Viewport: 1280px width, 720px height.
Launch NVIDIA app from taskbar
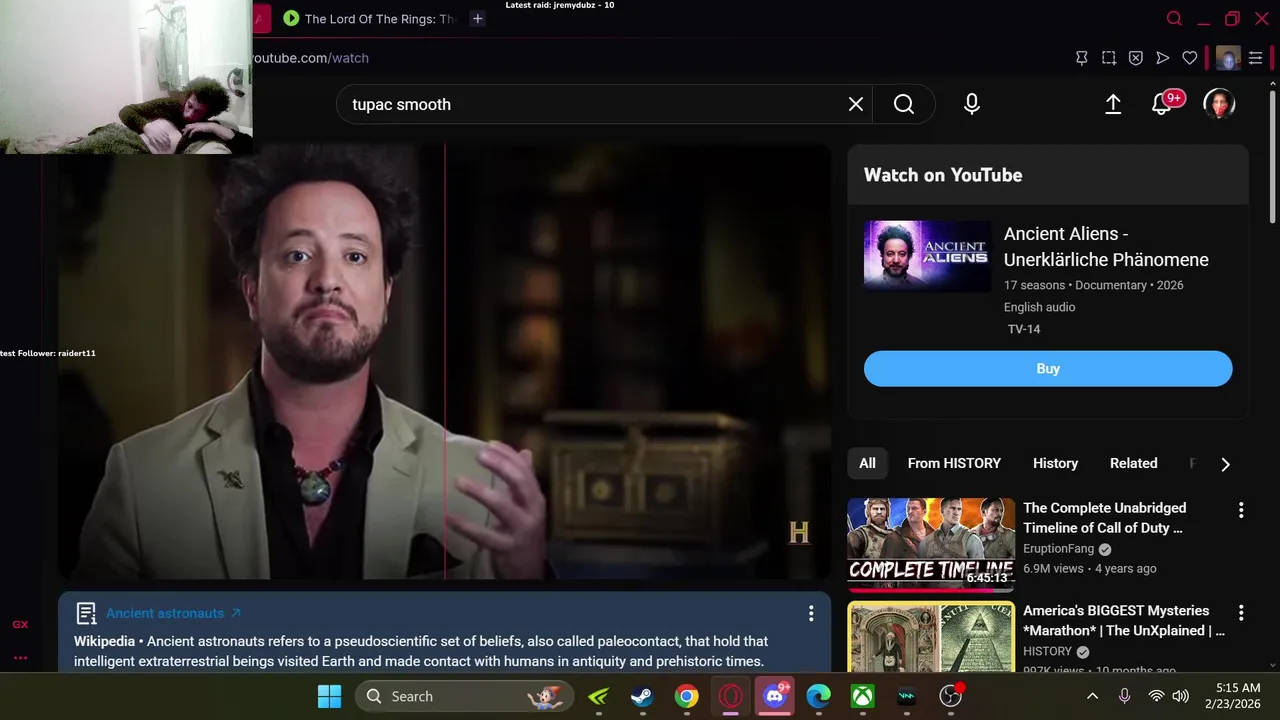[598, 696]
